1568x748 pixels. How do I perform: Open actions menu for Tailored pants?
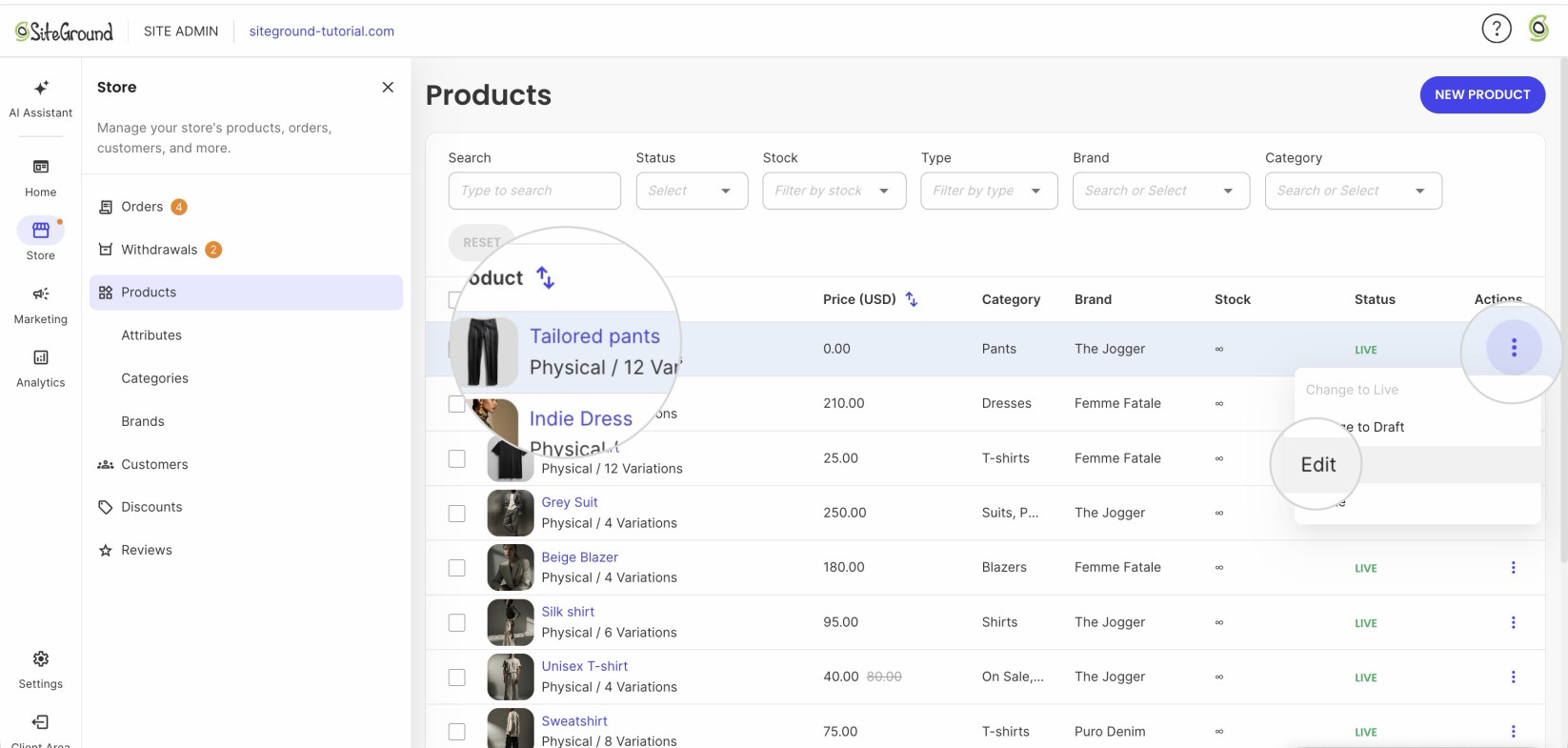[1514, 348]
